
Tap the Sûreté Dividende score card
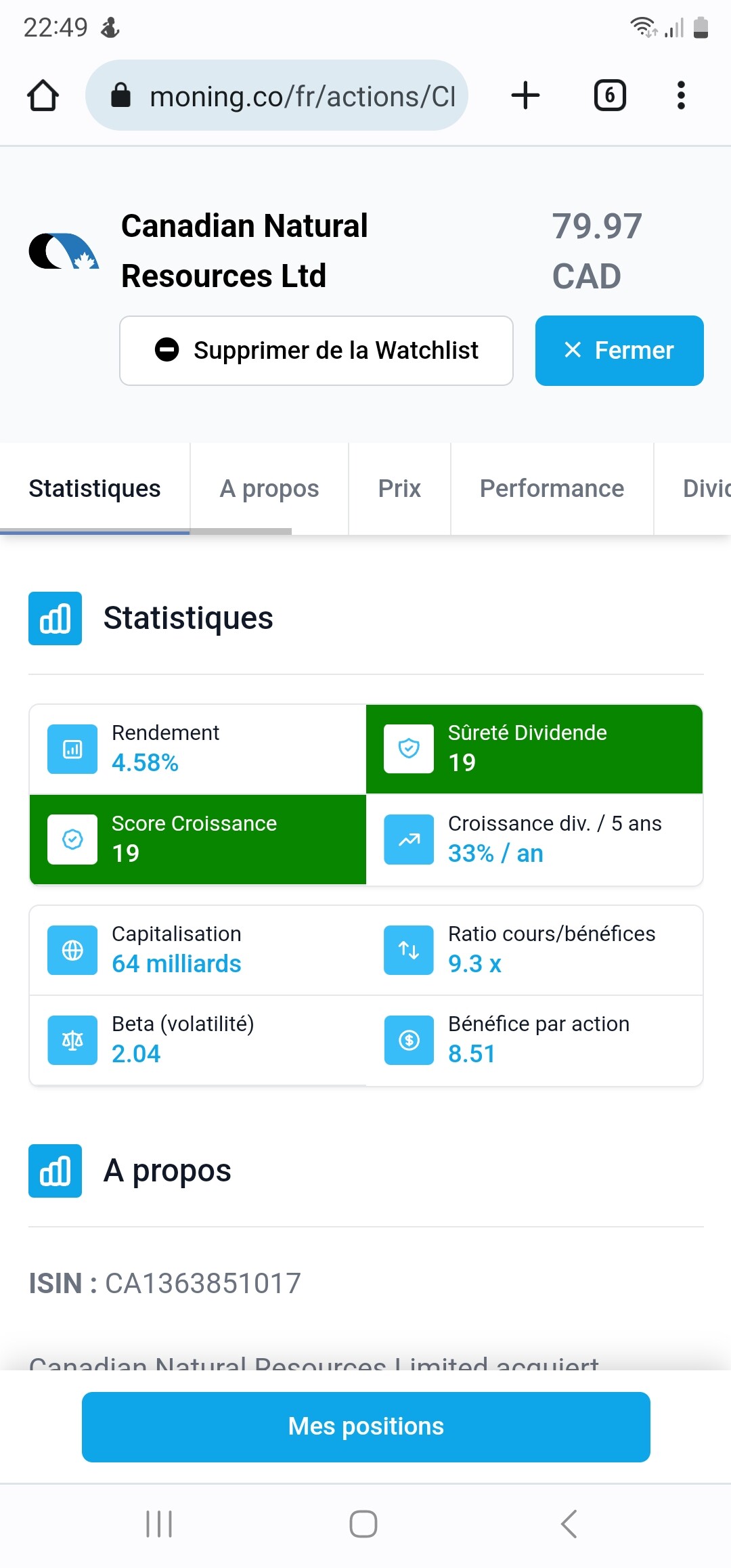tap(534, 749)
